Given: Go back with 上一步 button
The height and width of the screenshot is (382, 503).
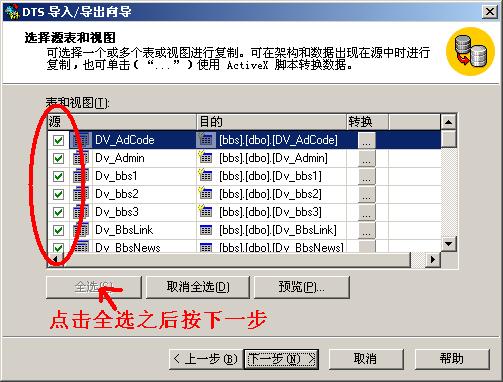Looking at the screenshot, I should point(206,359).
